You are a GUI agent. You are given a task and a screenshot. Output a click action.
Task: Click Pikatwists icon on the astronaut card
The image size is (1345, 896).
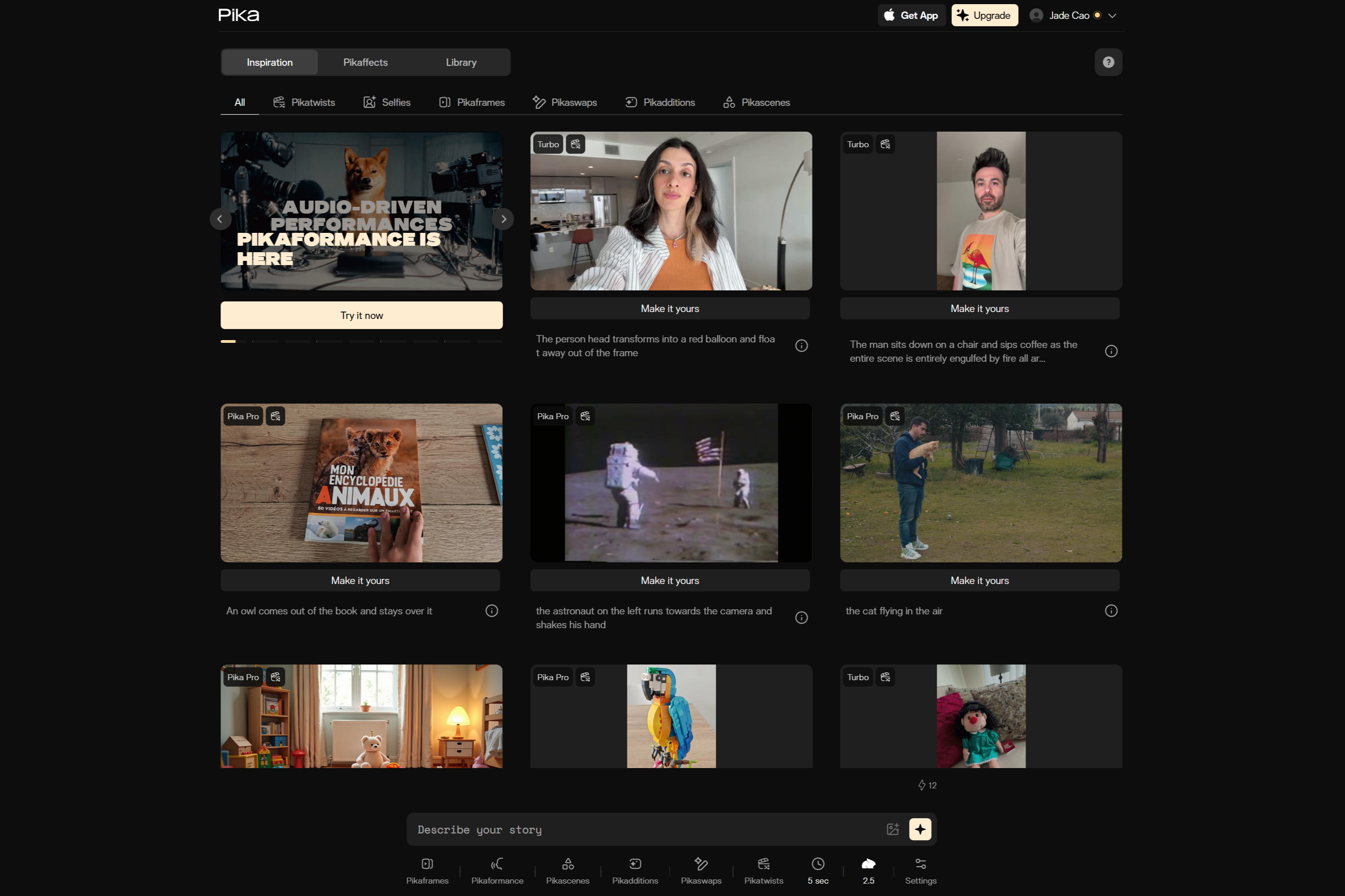[586, 416]
